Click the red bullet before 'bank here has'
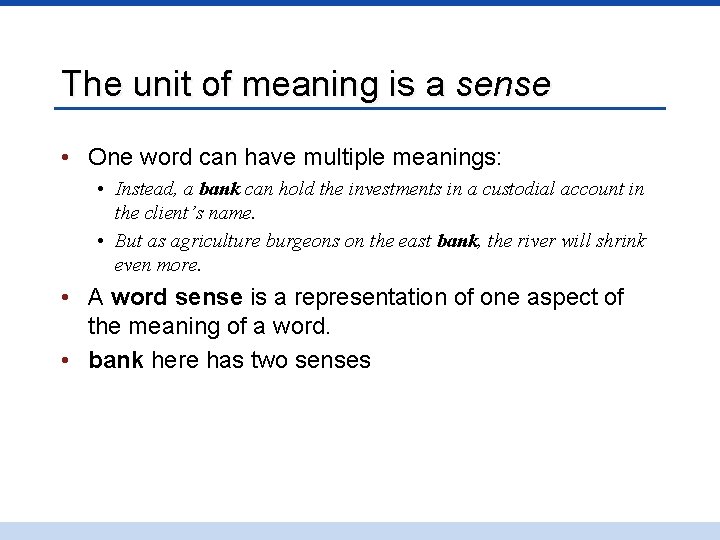This screenshot has width=720, height=540. [65, 360]
